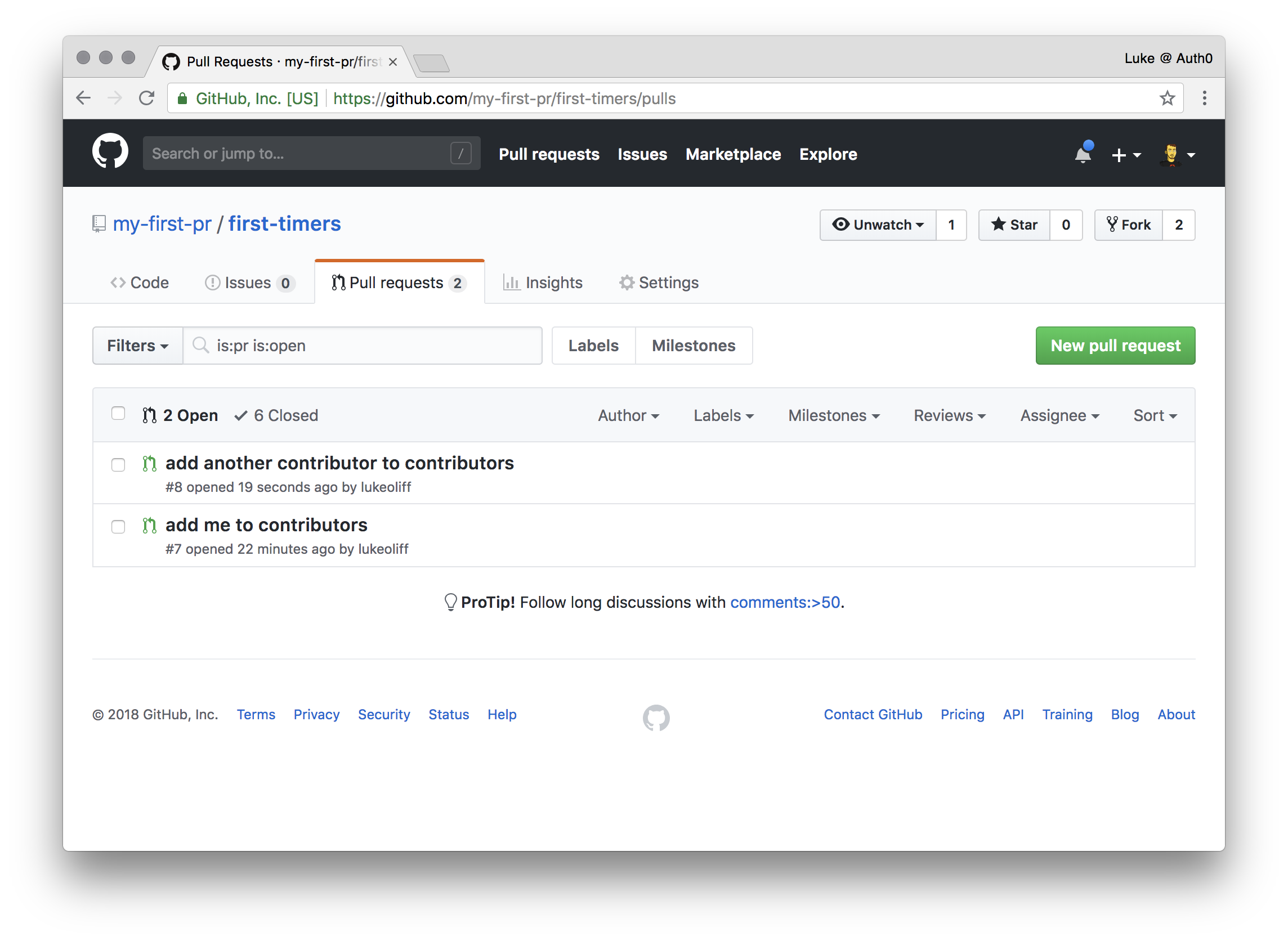Expand the Filters dropdown
Image resolution: width=1288 pixels, height=941 pixels.
pyautogui.click(x=137, y=346)
